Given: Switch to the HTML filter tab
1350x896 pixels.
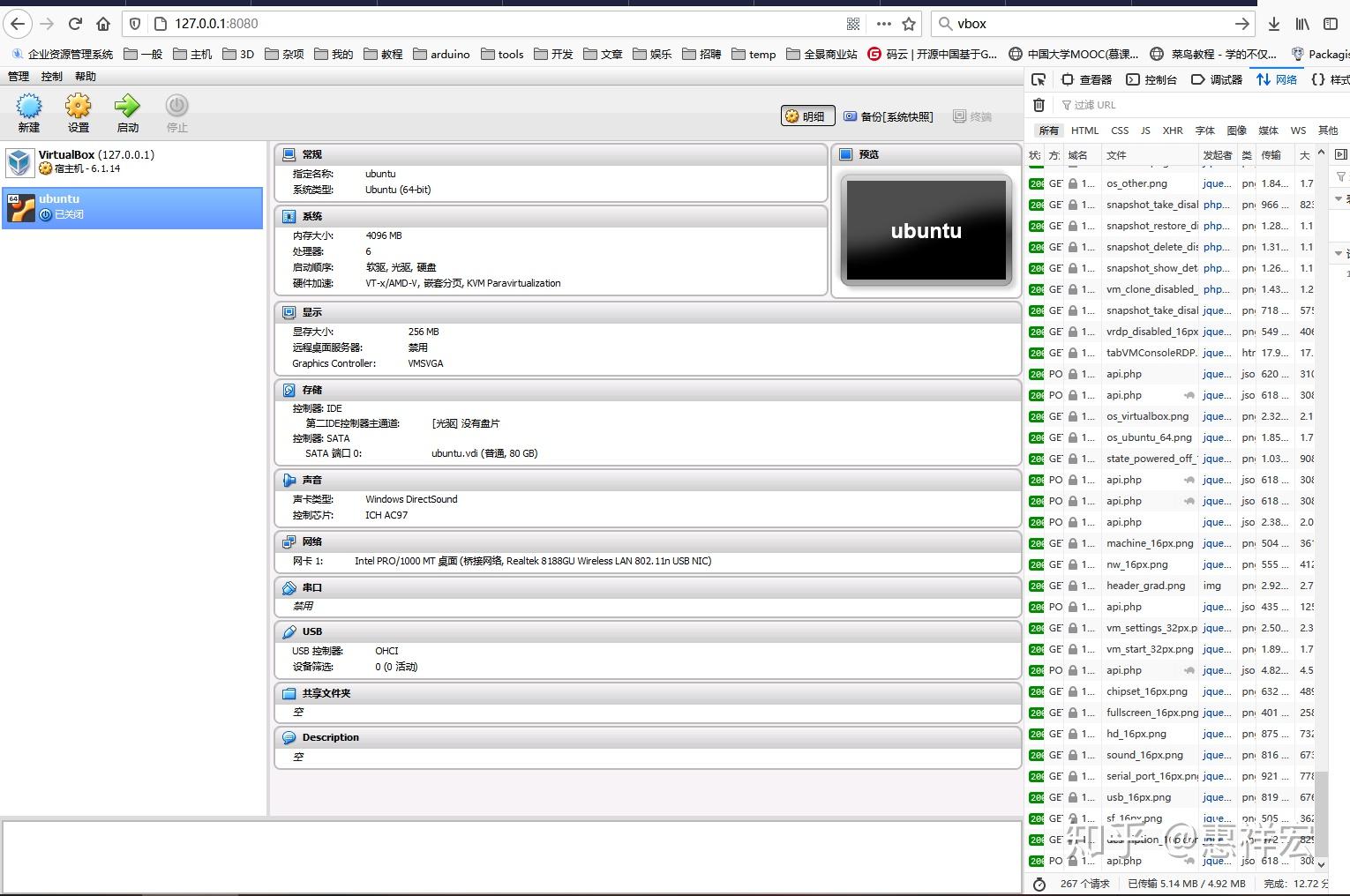Looking at the screenshot, I should tap(1084, 131).
